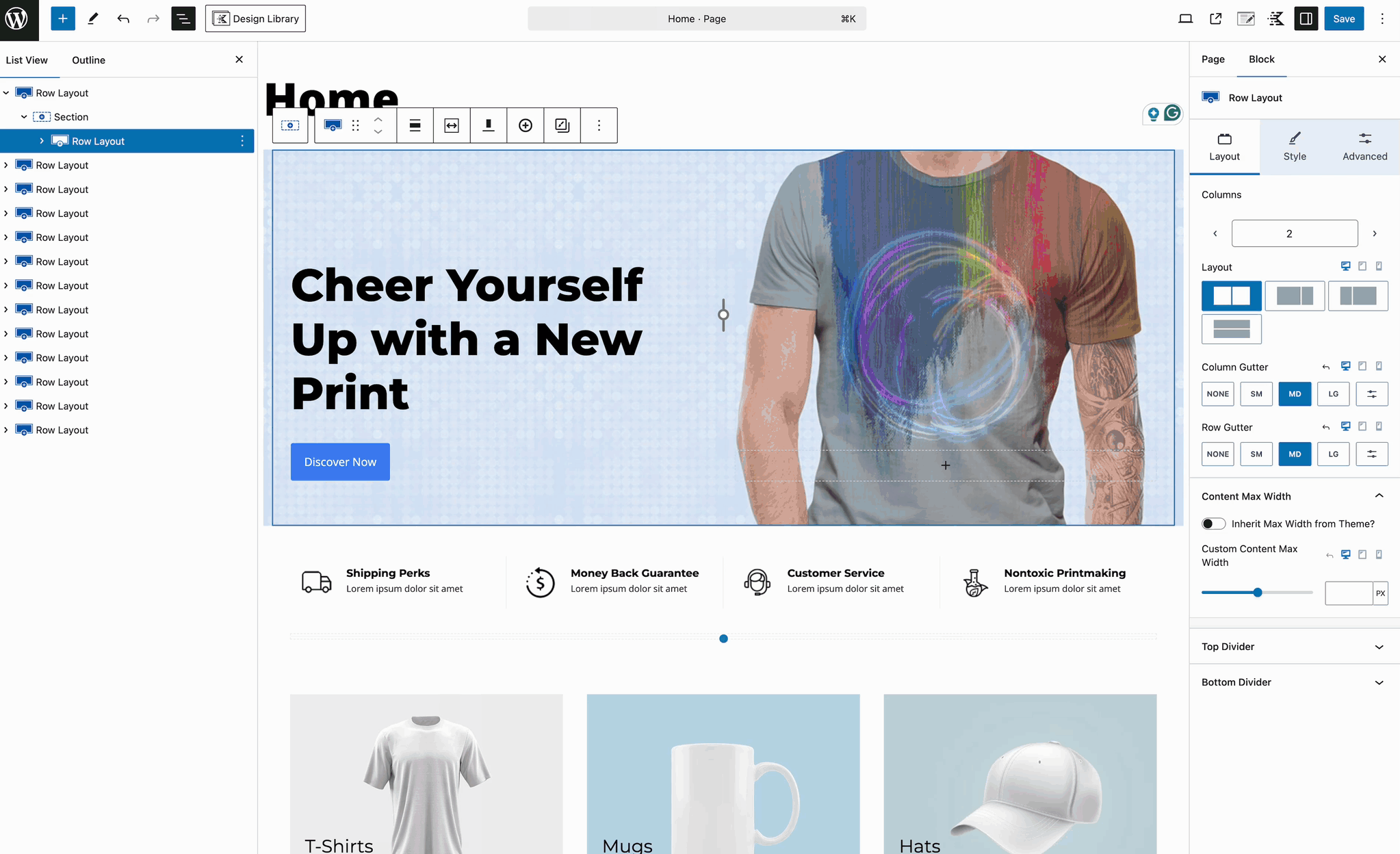Image resolution: width=1400 pixels, height=854 pixels.
Task: Select the more options icon in toolbar
Action: click(x=597, y=125)
